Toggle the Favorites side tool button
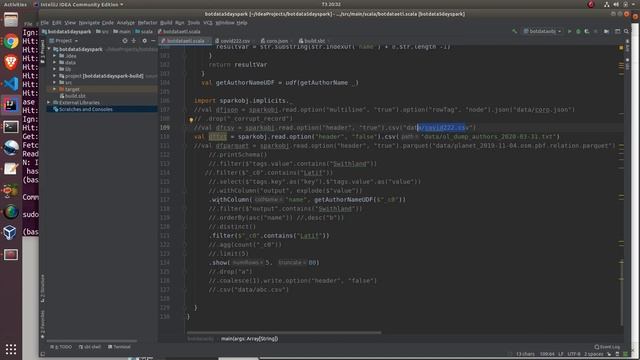Viewport: 640px width, 360px height. pyautogui.click(x=42, y=324)
